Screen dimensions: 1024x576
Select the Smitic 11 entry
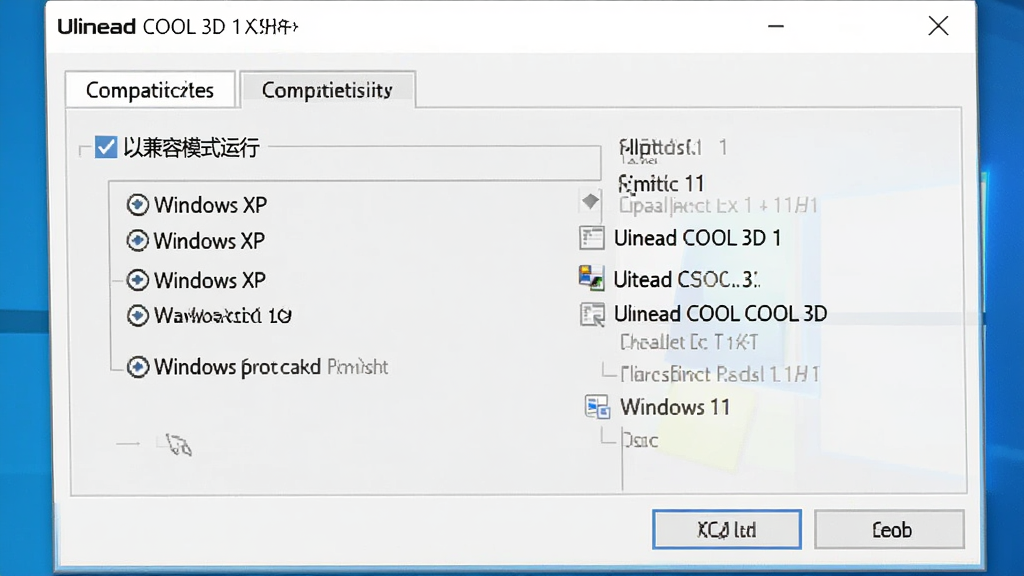[x=661, y=184]
